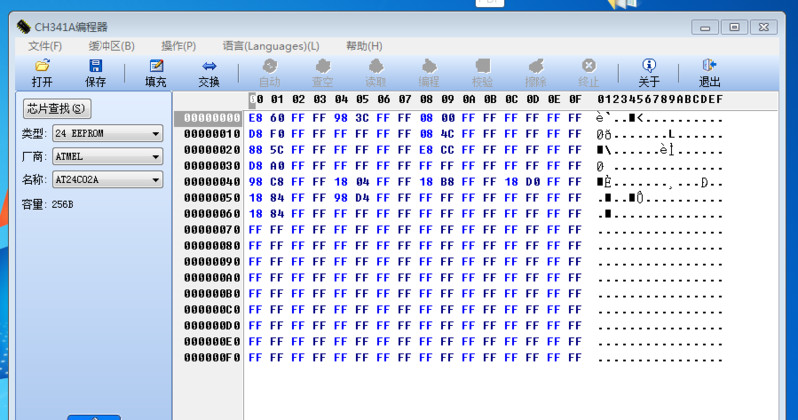
Task: Click the 自动 (Auto) toolbar icon
Action: click(x=270, y=66)
